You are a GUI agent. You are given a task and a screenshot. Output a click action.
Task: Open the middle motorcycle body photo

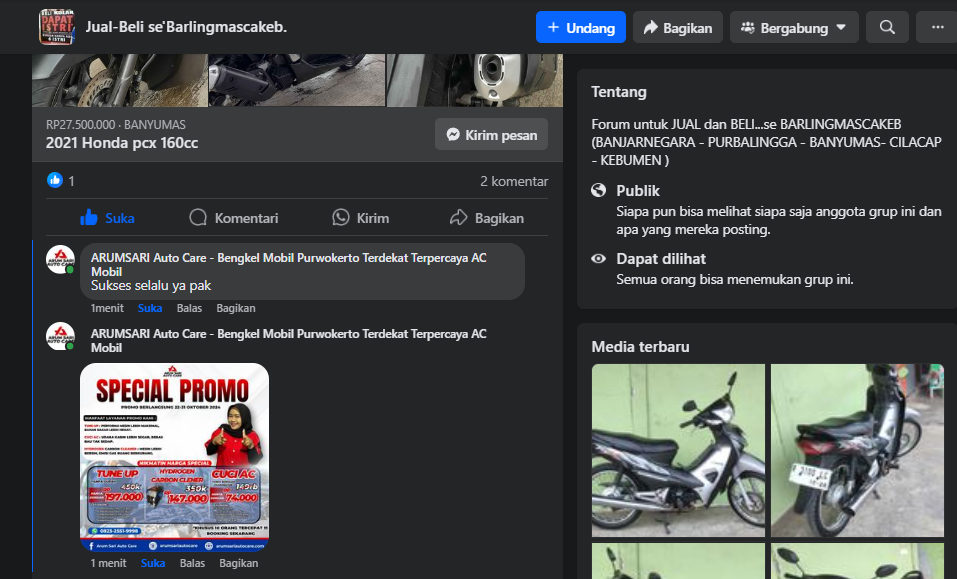tap(297, 81)
